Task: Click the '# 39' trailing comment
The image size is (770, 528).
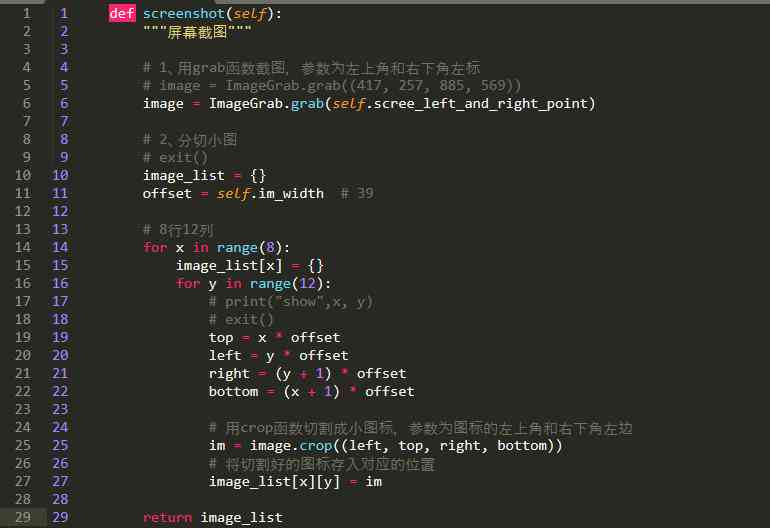Action: click(x=357, y=194)
